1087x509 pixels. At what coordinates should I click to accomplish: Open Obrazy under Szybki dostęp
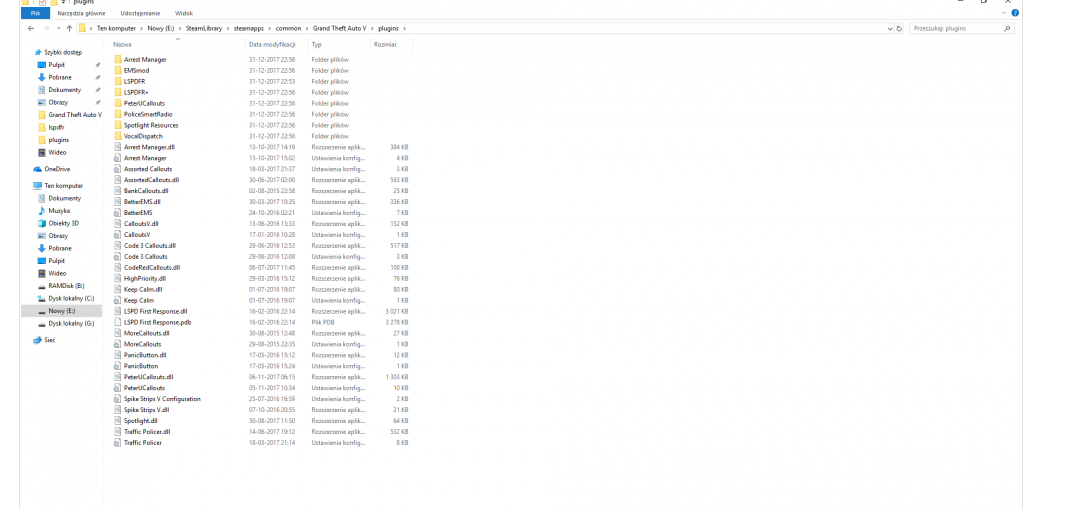pyautogui.click(x=58, y=102)
